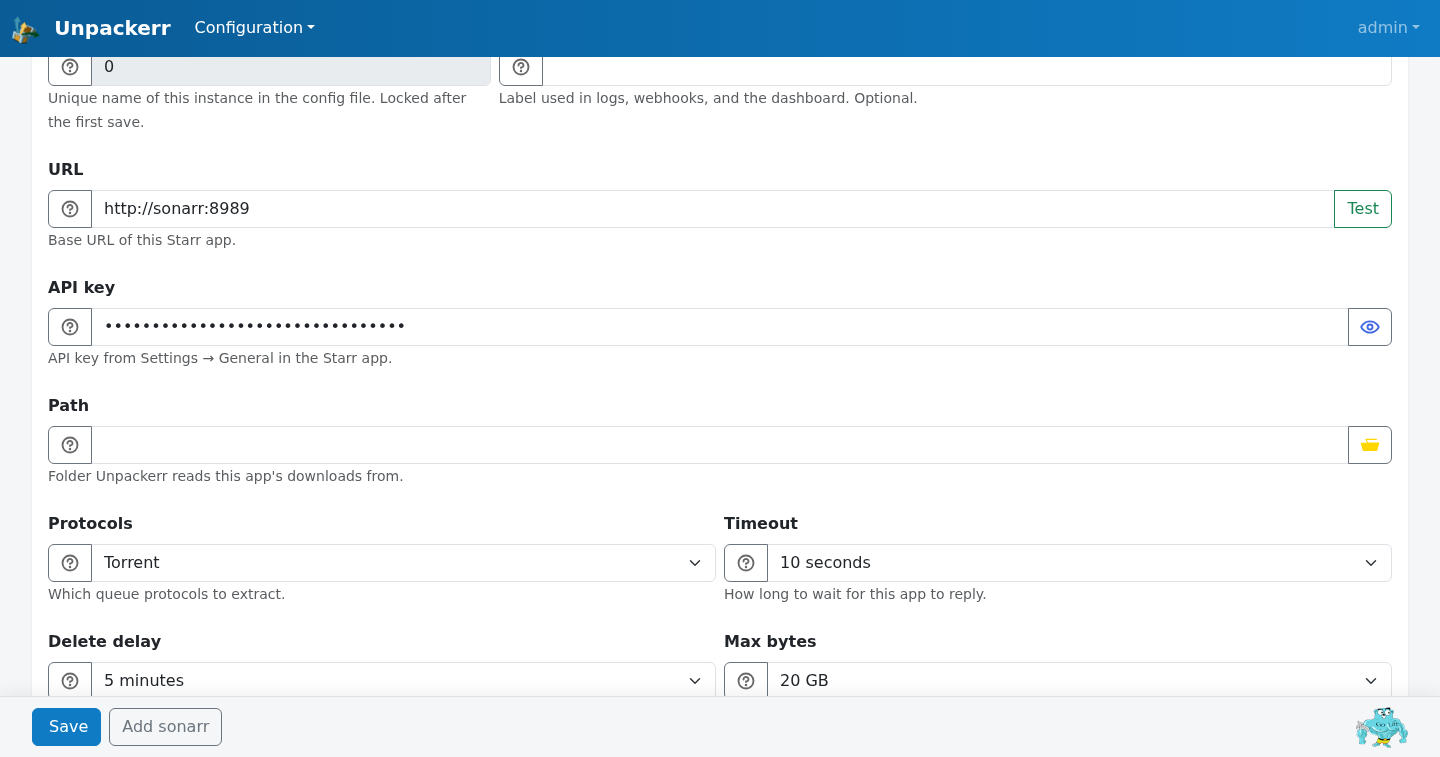Click the Save button
1440x757 pixels.
pyautogui.click(x=66, y=727)
